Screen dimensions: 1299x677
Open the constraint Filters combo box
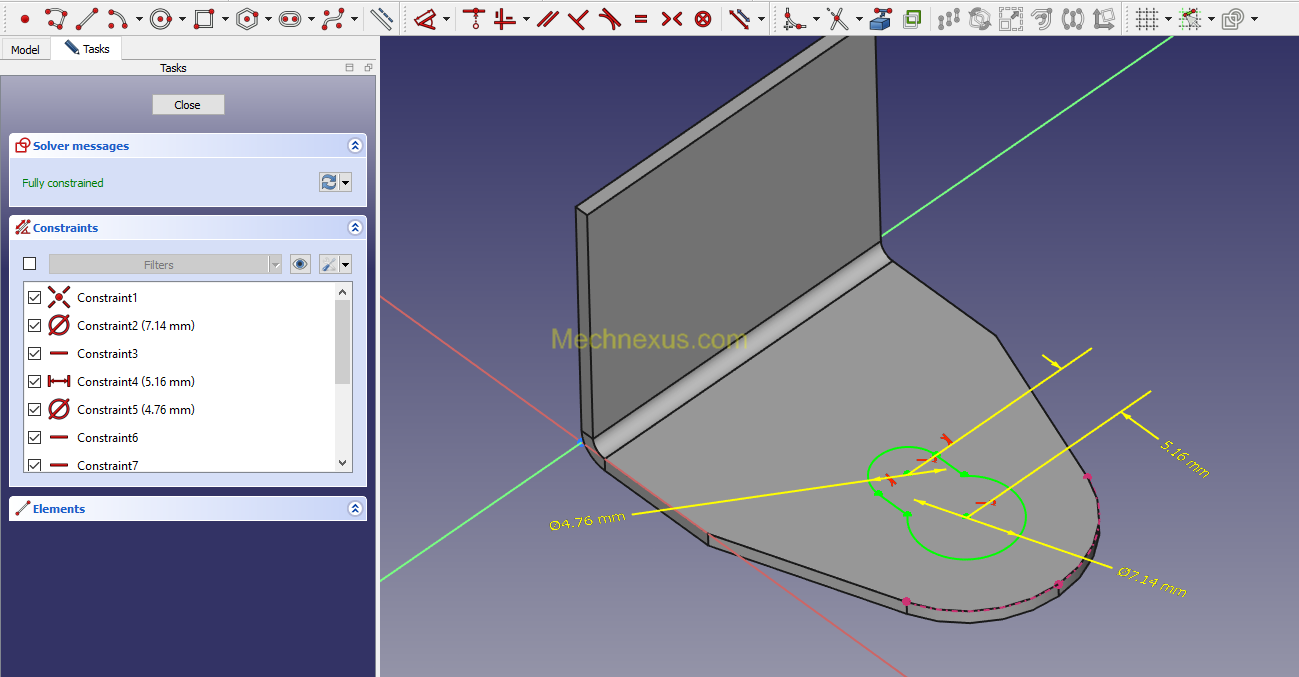[165, 264]
